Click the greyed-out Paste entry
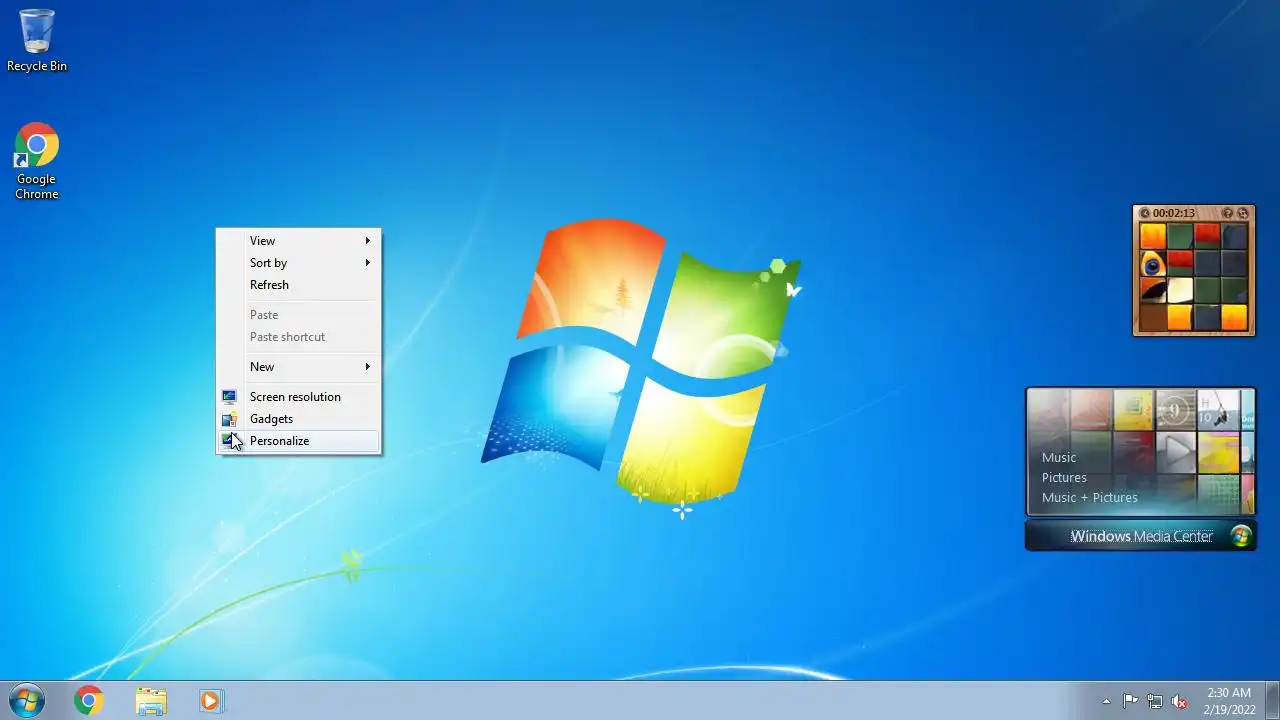This screenshot has height=720, width=1280. [298, 315]
